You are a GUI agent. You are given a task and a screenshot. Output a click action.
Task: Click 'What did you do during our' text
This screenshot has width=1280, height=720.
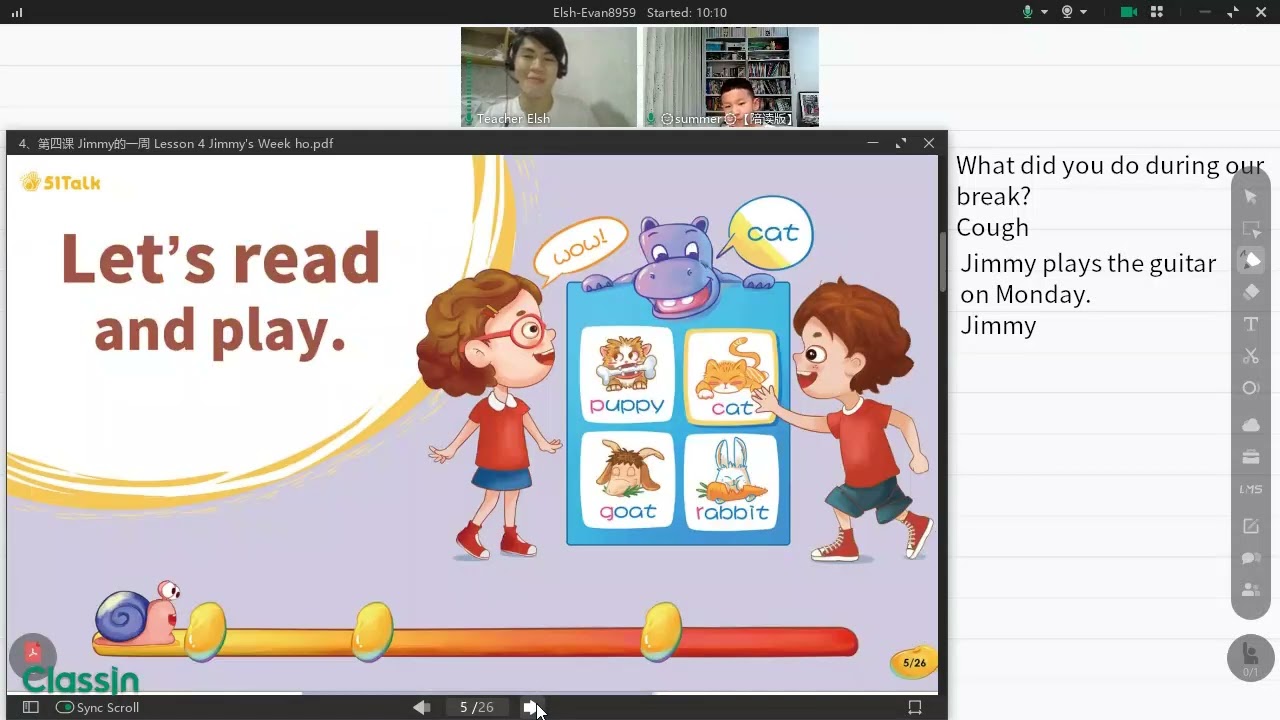point(1110,165)
